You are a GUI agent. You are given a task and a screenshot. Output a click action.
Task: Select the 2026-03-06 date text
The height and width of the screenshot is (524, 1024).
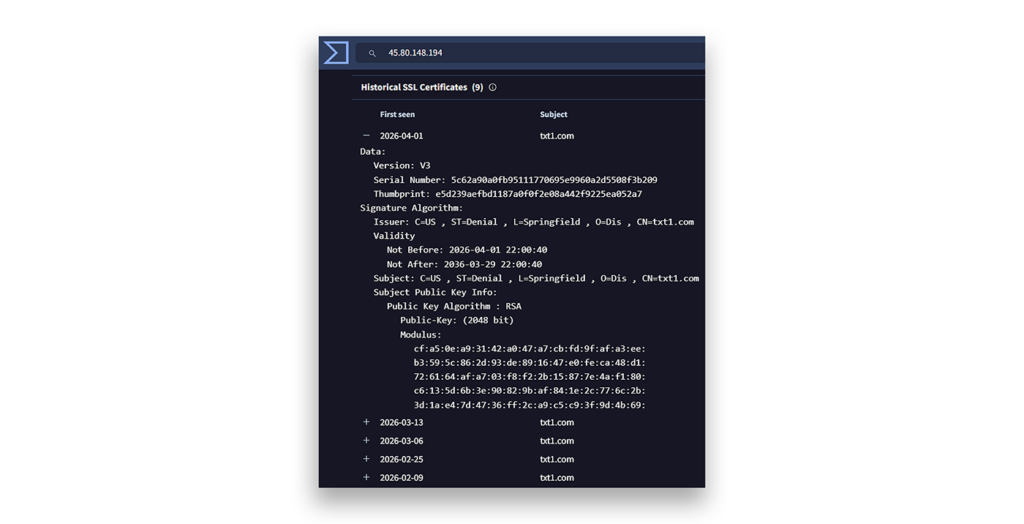[x=402, y=441]
